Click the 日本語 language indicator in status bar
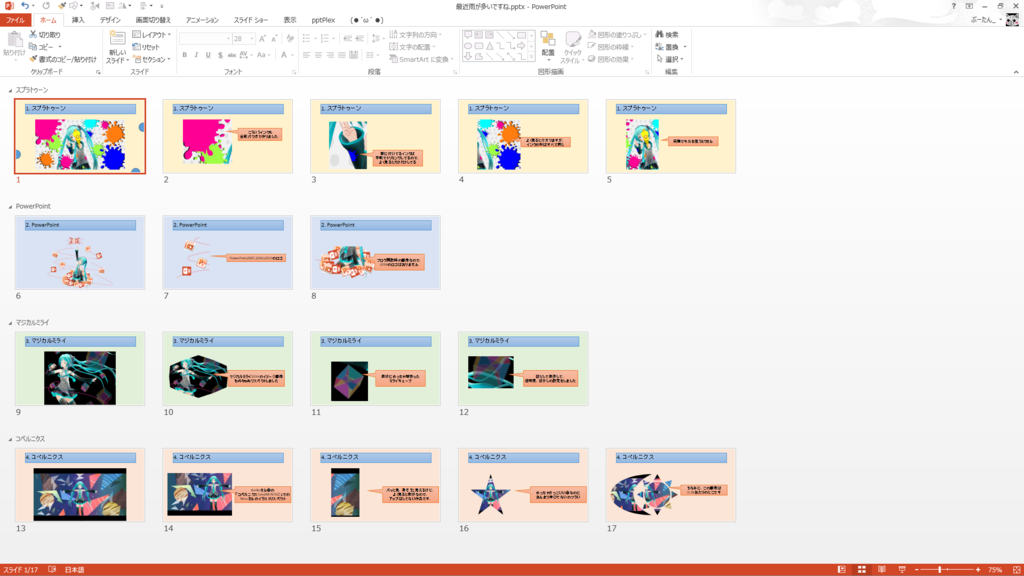Image resolution: width=1024 pixels, height=576 pixels. [x=74, y=570]
